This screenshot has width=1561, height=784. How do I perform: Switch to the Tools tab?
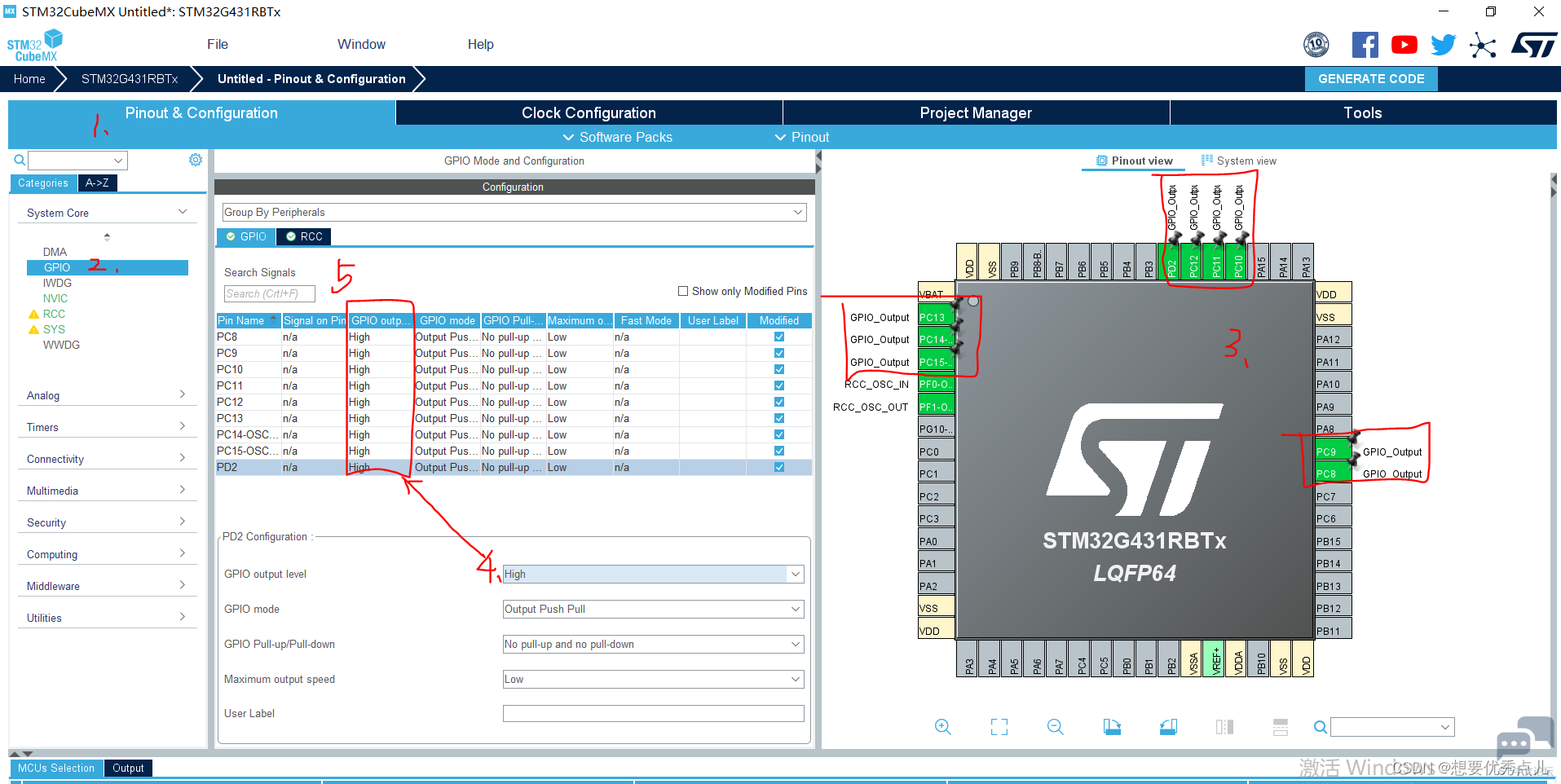(x=1363, y=112)
